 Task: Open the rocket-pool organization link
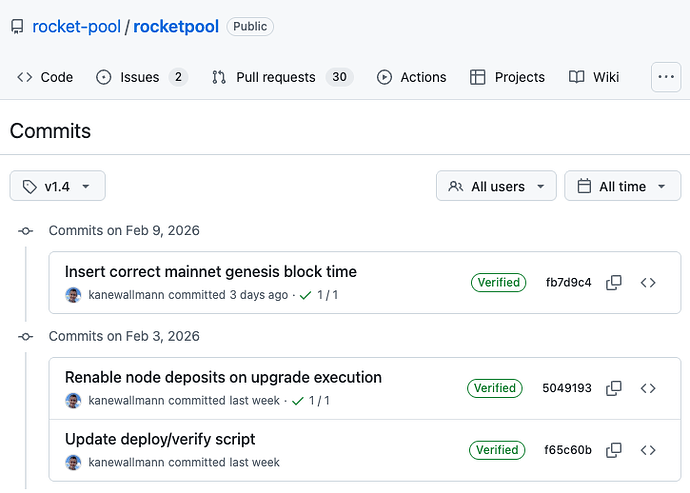[x=76, y=26]
